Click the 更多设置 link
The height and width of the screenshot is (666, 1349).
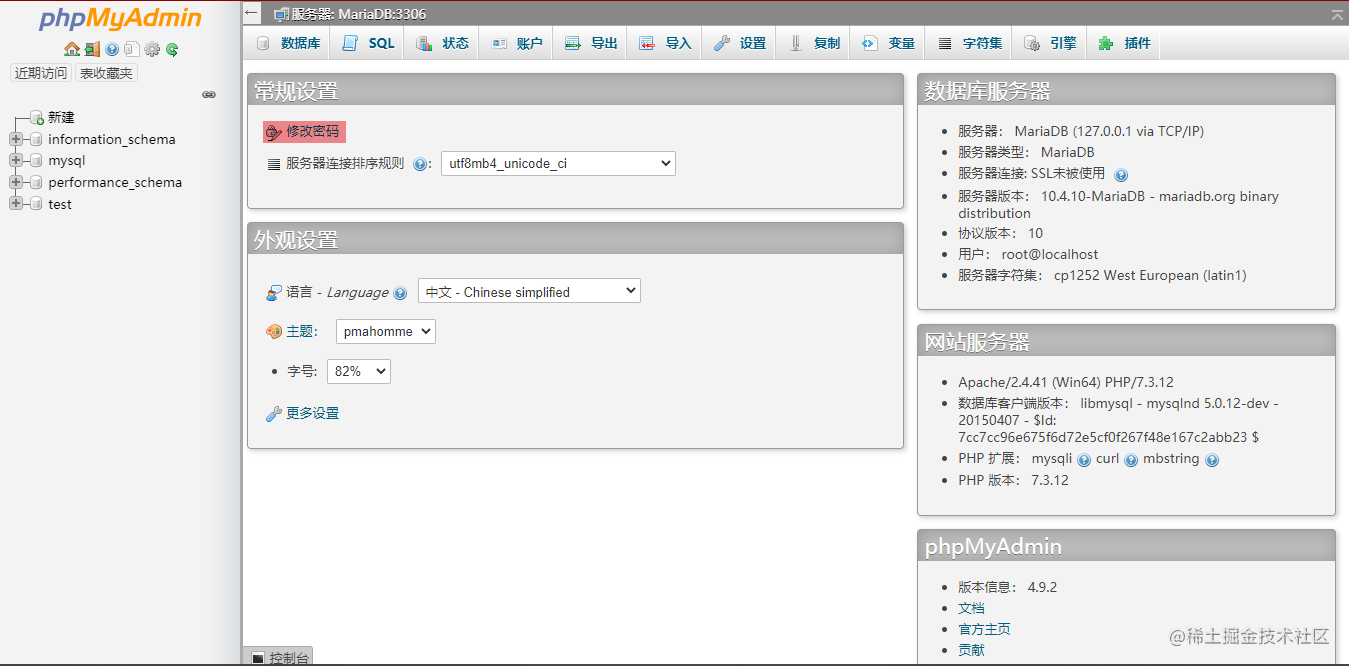click(x=313, y=413)
